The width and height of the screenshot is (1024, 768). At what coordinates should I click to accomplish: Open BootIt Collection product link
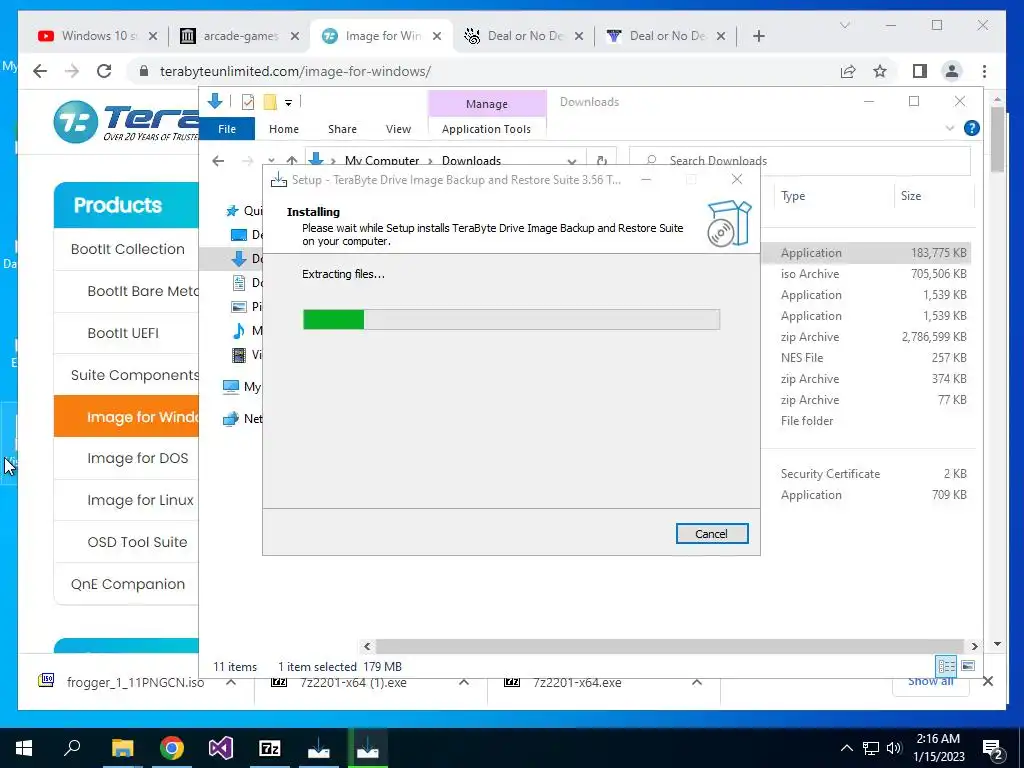pos(128,249)
